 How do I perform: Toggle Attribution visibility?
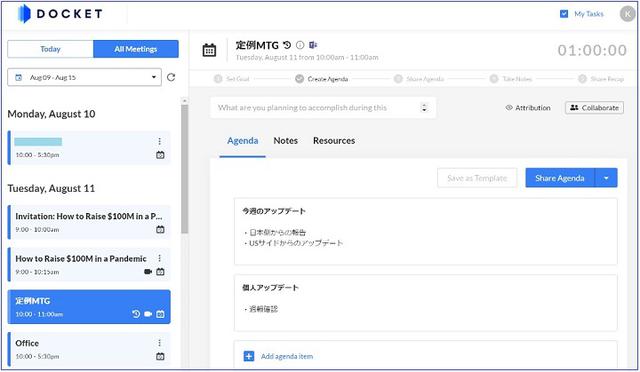click(528, 108)
